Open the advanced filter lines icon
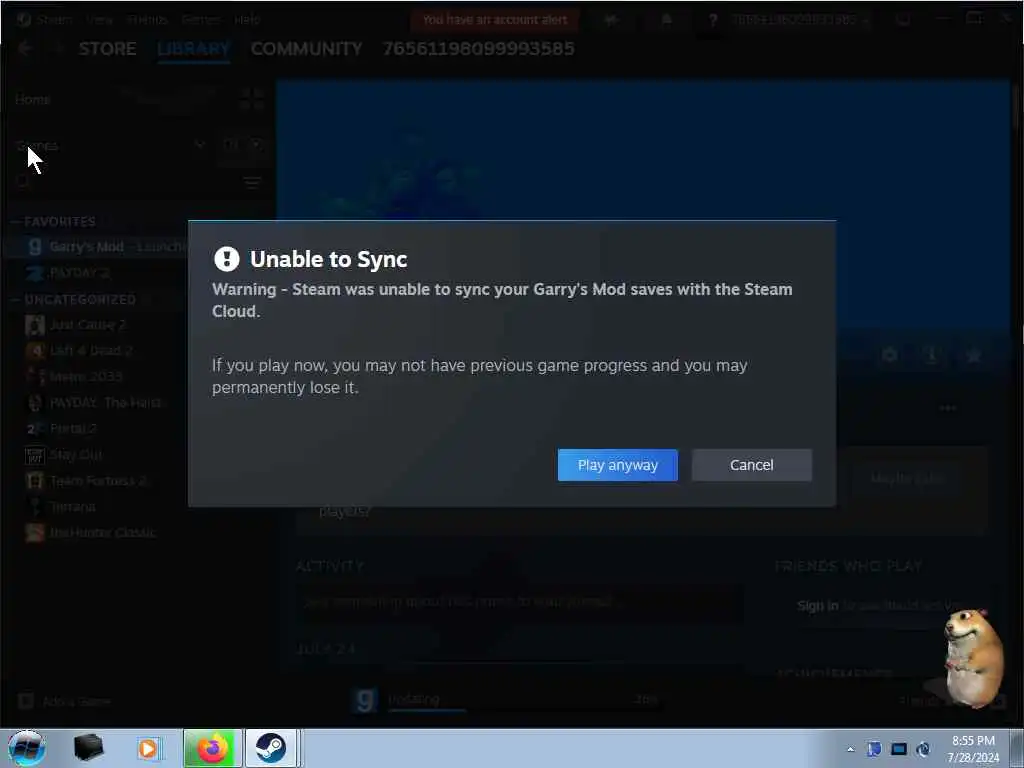1024x768 pixels. (x=252, y=183)
